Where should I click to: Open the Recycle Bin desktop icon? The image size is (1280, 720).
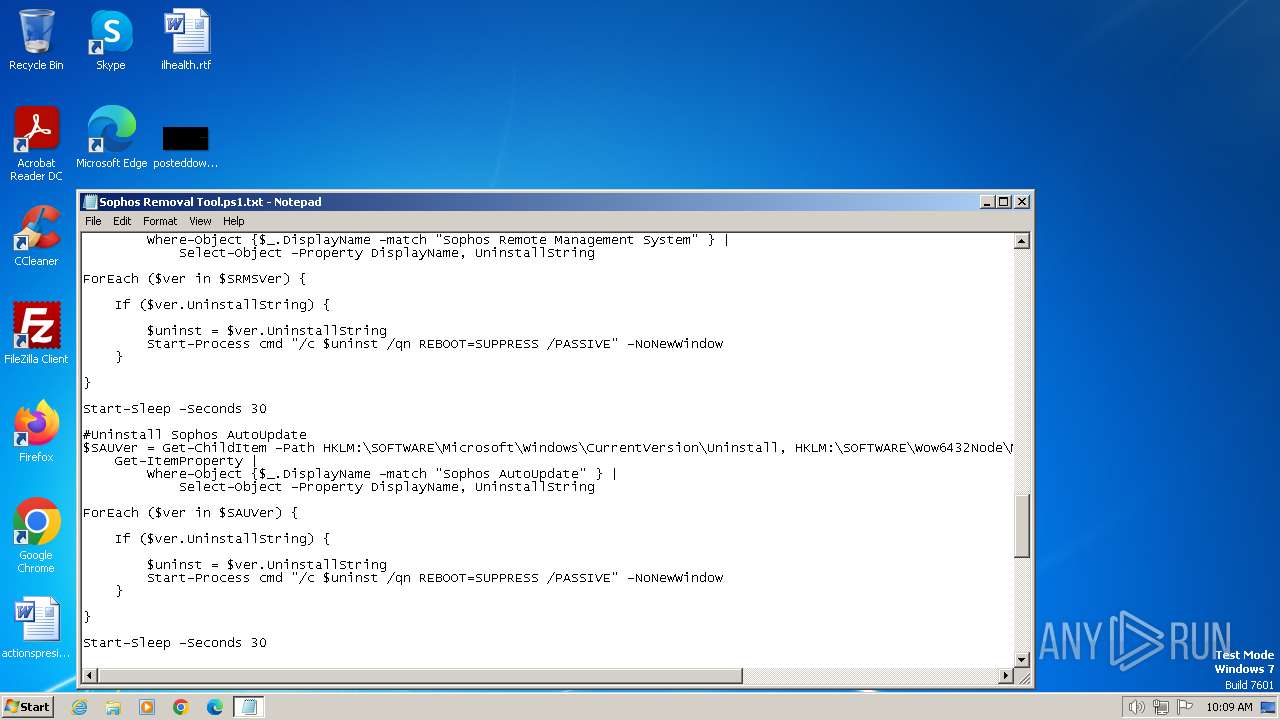click(36, 40)
